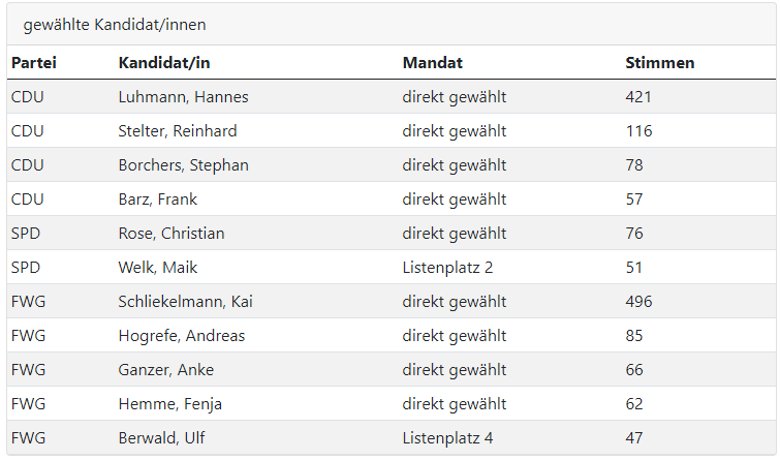Click the 496 votes cell
780x460 pixels.
(638, 301)
